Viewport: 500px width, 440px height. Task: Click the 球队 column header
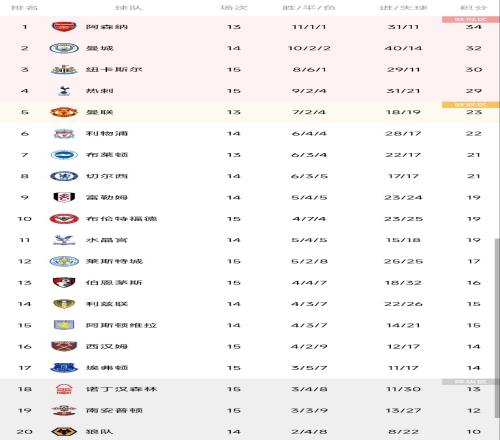click(129, 7)
